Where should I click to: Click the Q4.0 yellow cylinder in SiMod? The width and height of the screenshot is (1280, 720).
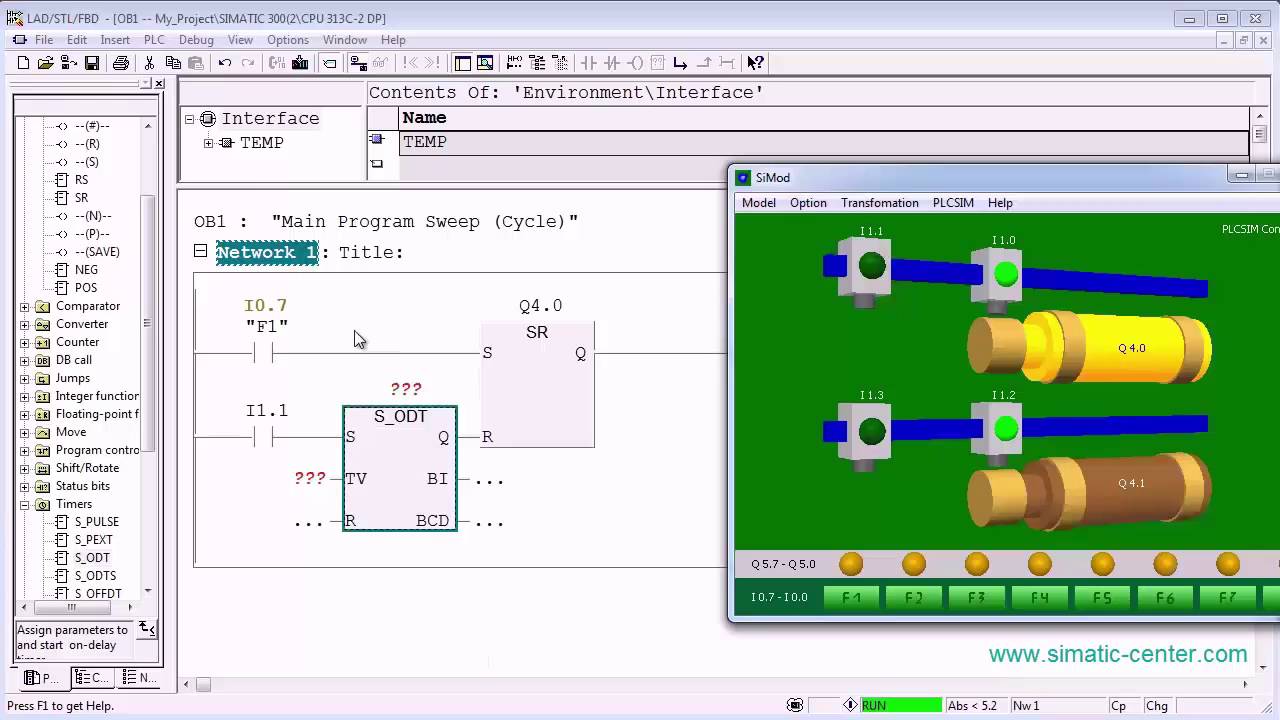click(1090, 348)
